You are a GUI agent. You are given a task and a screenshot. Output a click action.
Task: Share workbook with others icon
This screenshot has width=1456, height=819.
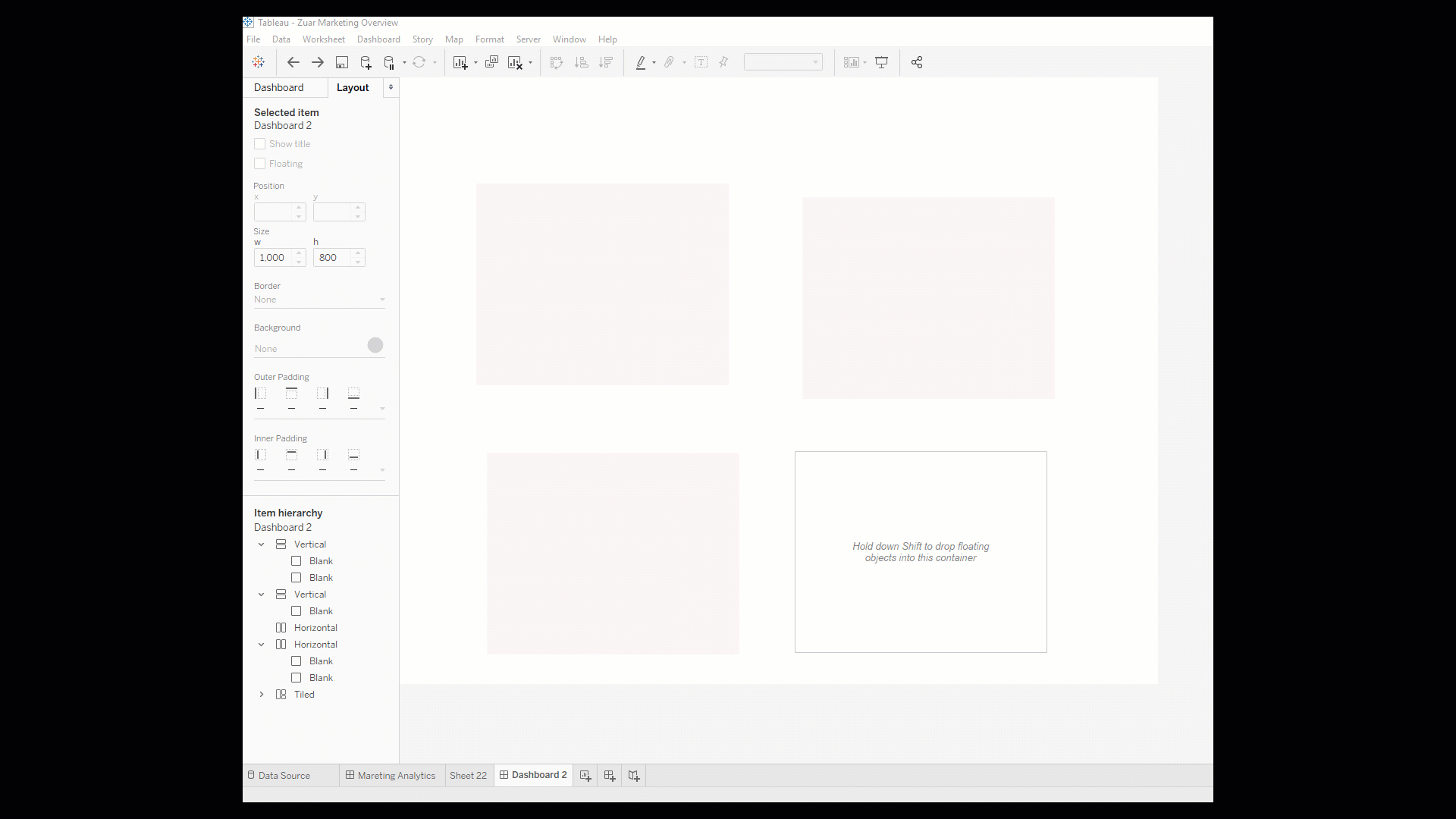point(917,62)
